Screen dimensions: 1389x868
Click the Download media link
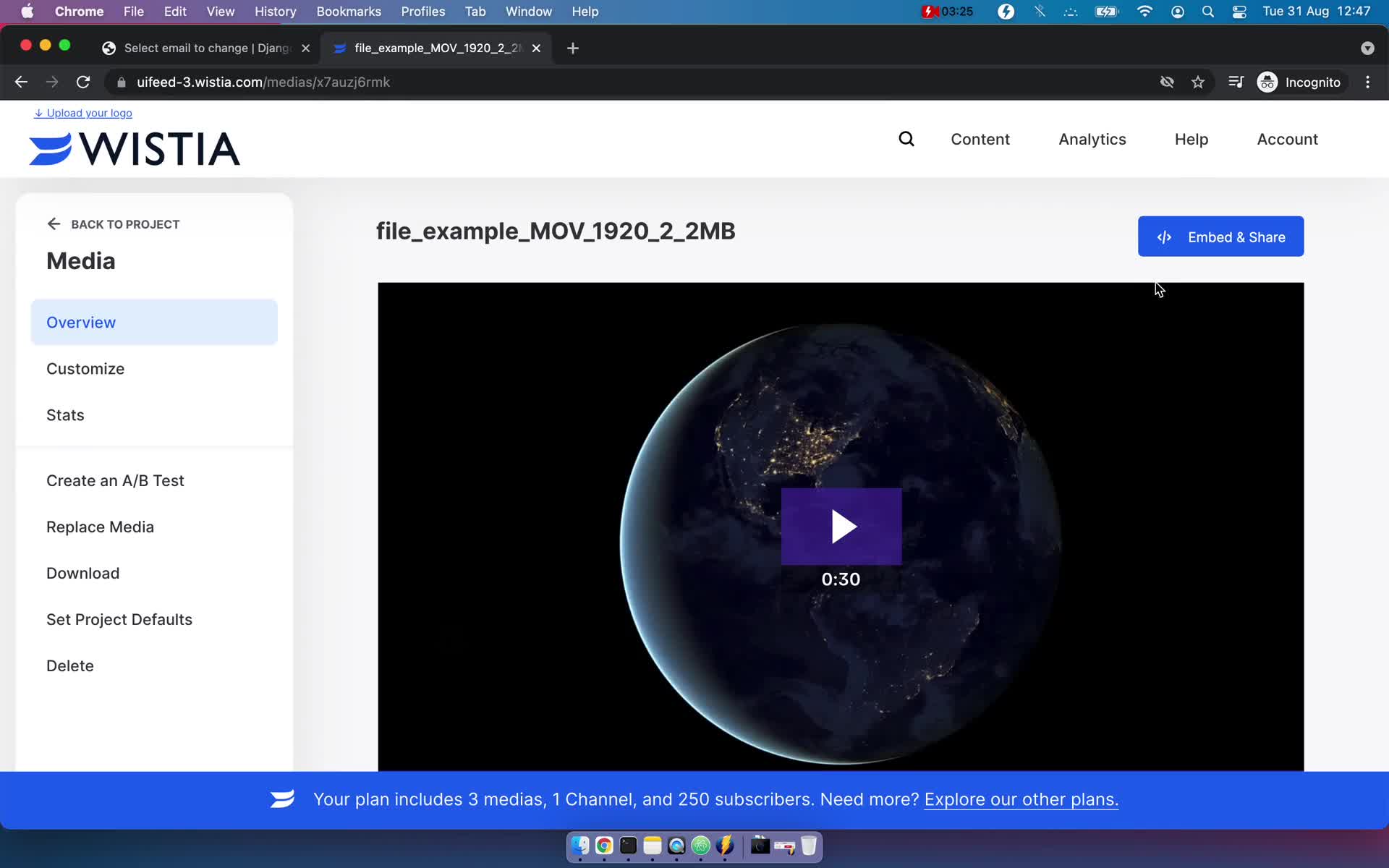click(83, 573)
